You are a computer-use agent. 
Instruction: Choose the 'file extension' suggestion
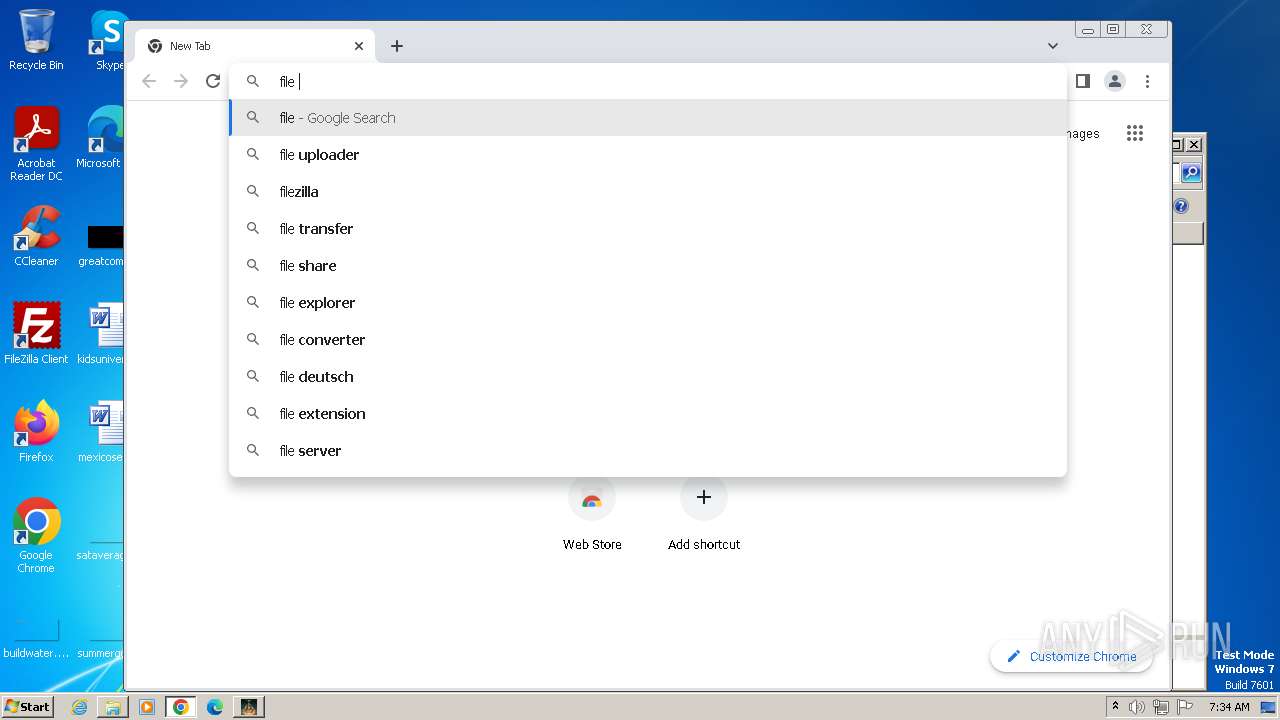click(x=648, y=414)
